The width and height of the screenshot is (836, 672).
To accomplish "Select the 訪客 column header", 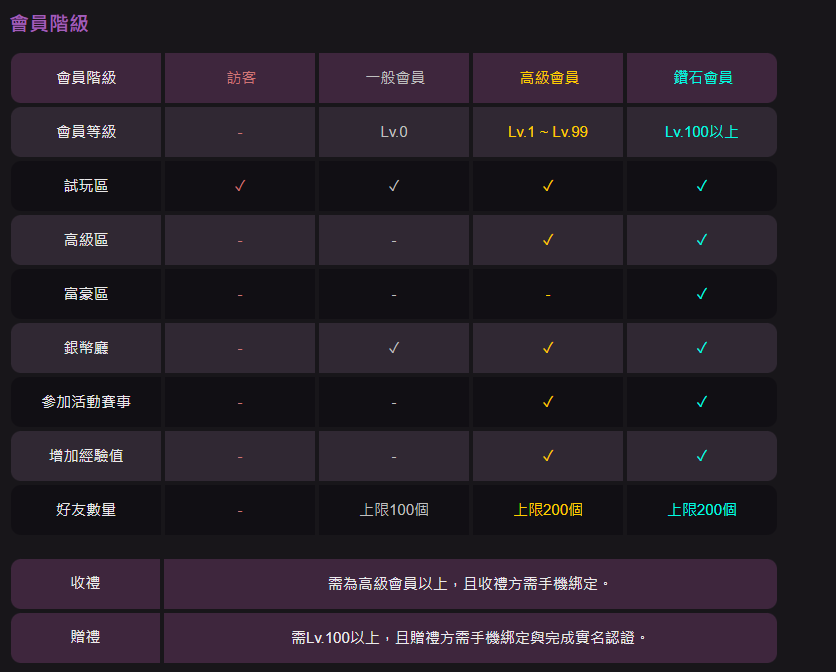I will pos(240,78).
